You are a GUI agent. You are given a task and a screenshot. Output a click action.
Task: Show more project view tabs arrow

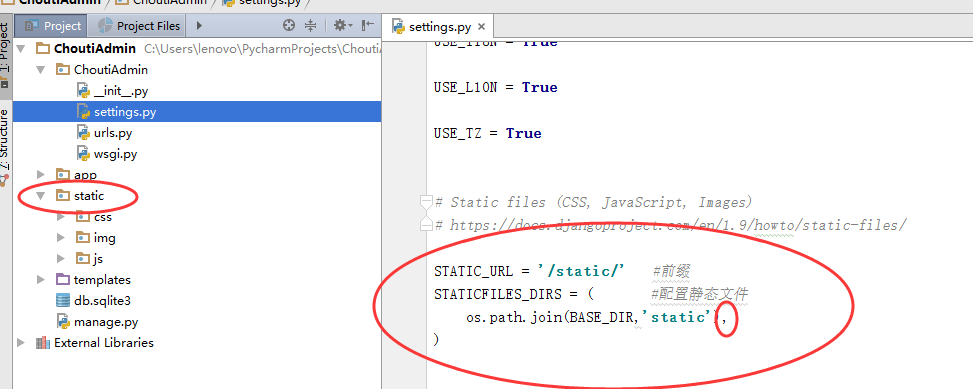[x=199, y=25]
